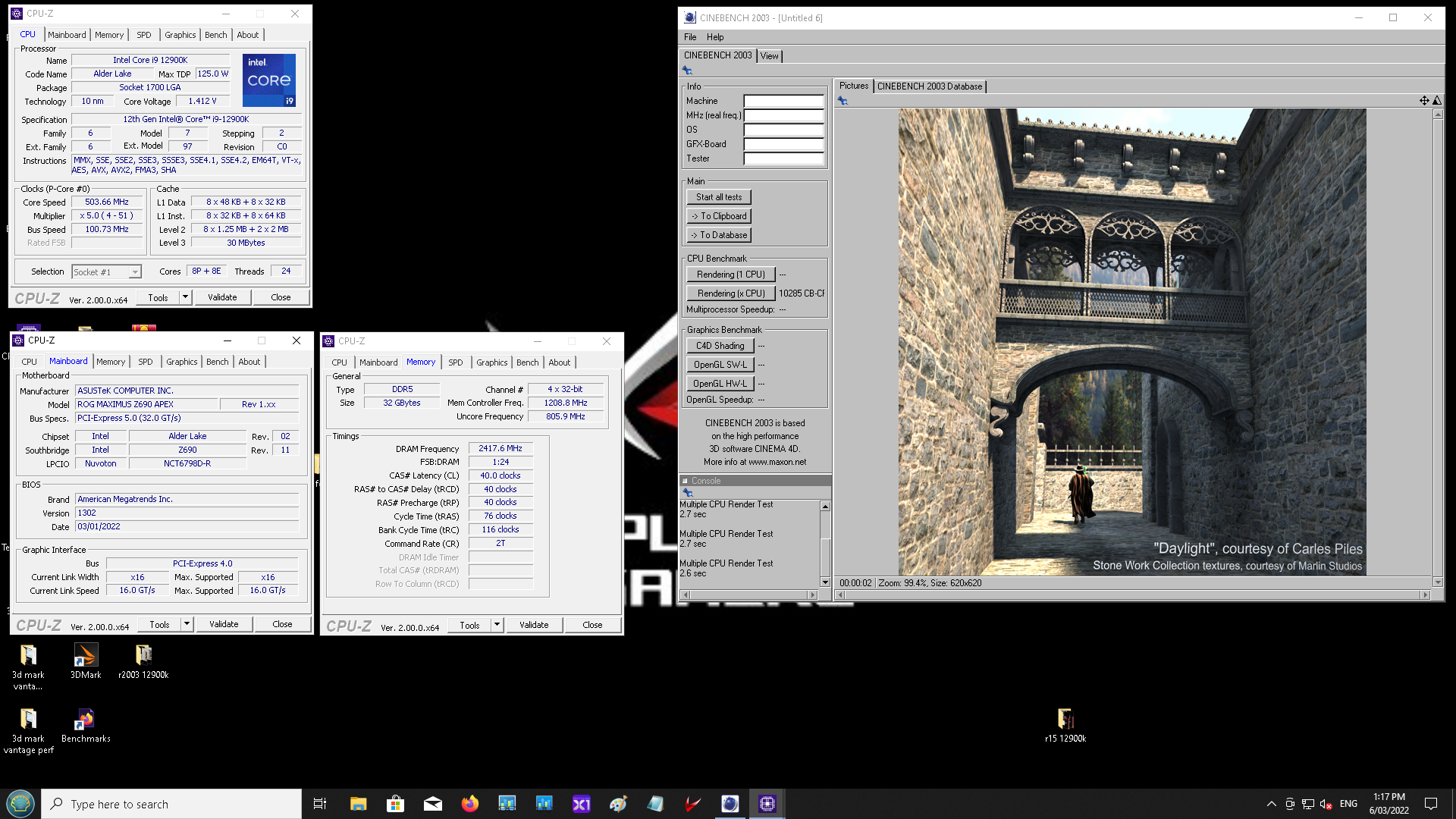Click the console scrollbar up arrow
The image size is (1456, 819).
point(825,507)
